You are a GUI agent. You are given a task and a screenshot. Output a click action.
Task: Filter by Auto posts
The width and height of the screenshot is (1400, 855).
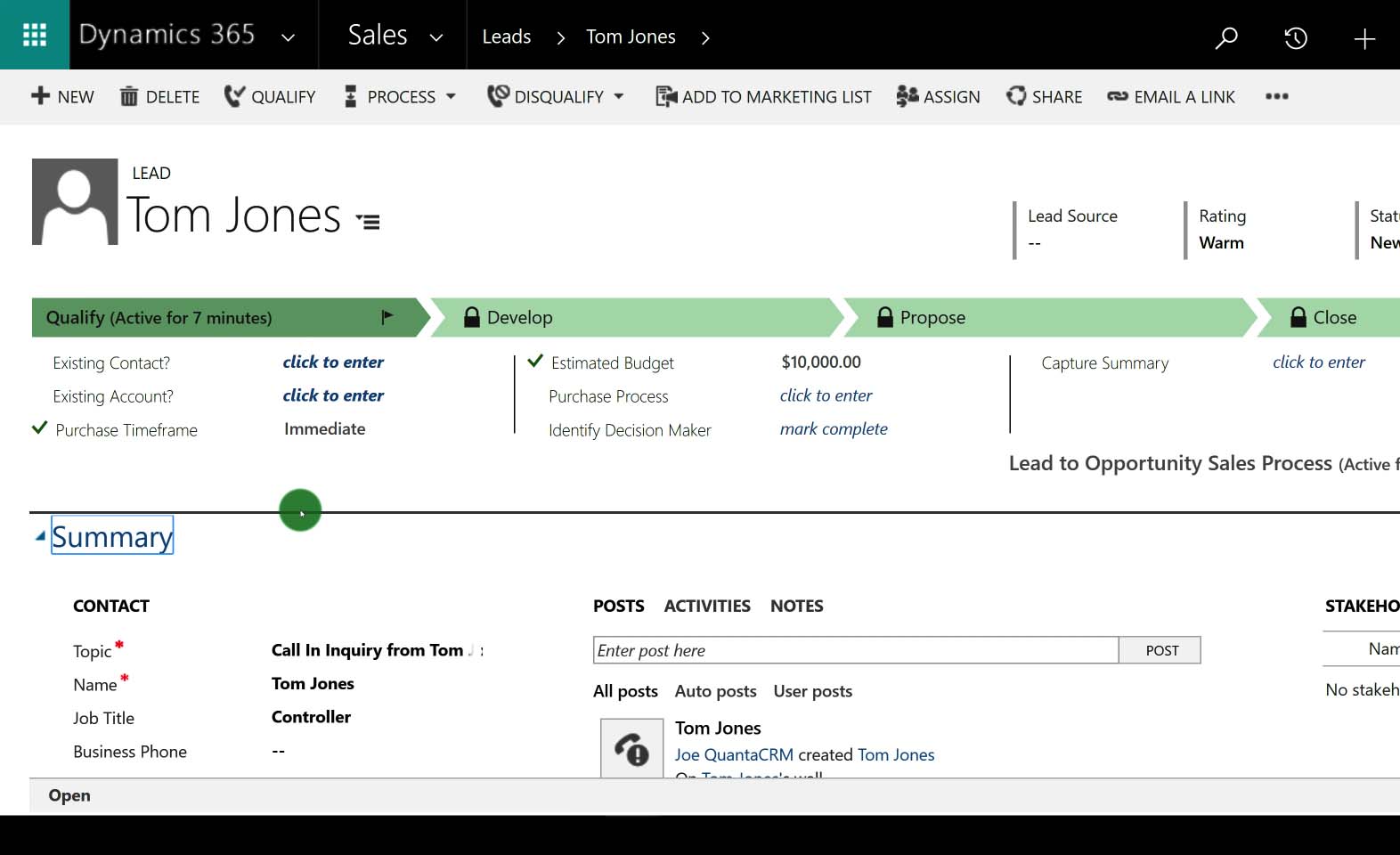716,691
